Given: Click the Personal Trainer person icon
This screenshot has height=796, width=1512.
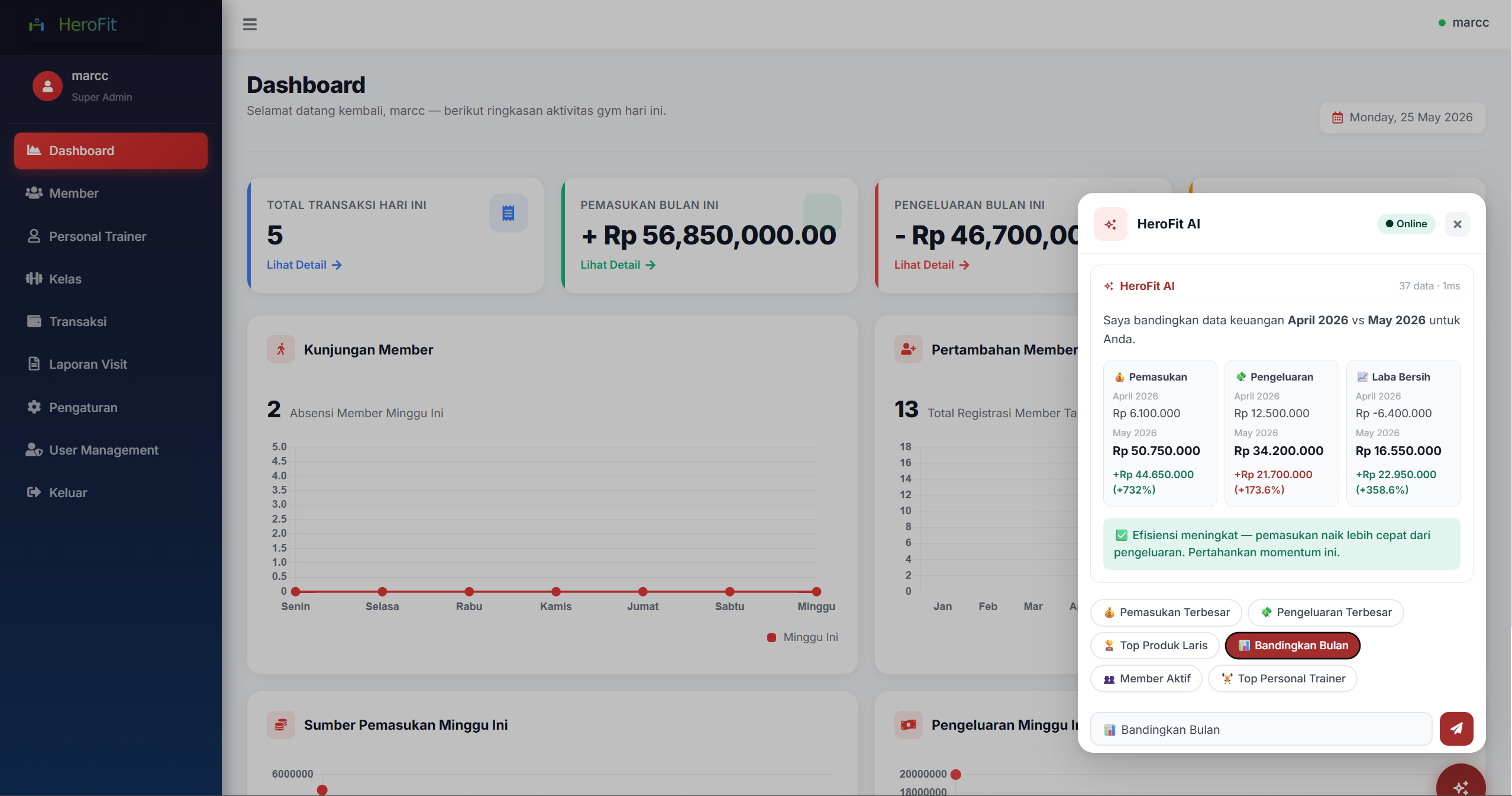Looking at the screenshot, I should pyautogui.click(x=34, y=236).
